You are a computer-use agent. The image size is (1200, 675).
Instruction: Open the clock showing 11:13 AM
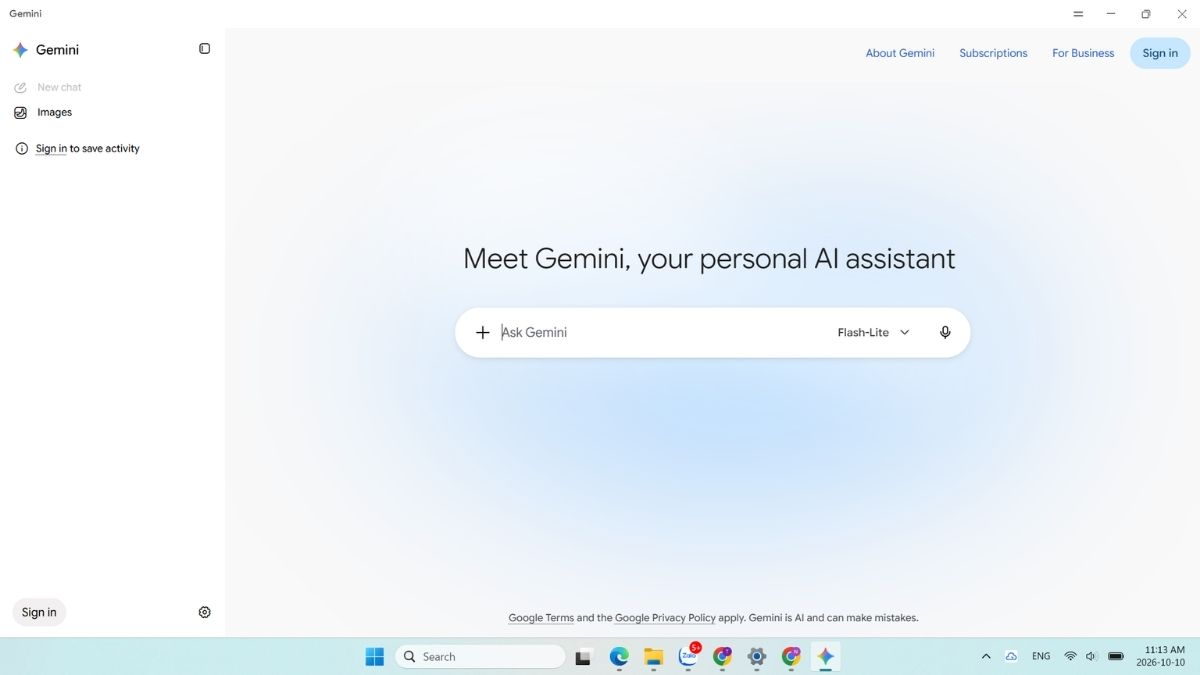pos(1160,656)
